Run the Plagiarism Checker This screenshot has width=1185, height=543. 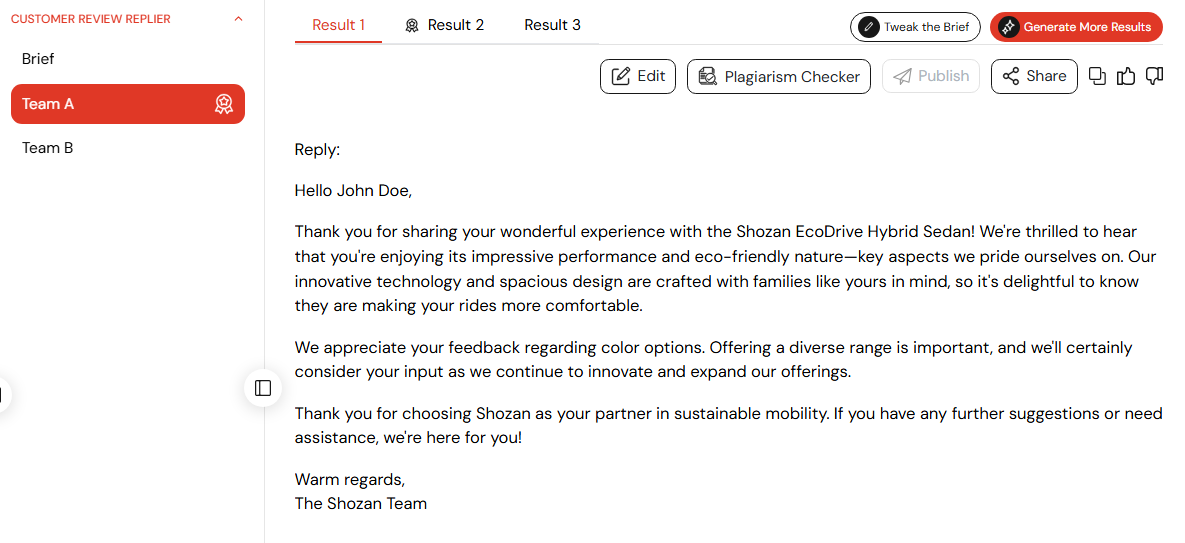pyautogui.click(x=778, y=76)
